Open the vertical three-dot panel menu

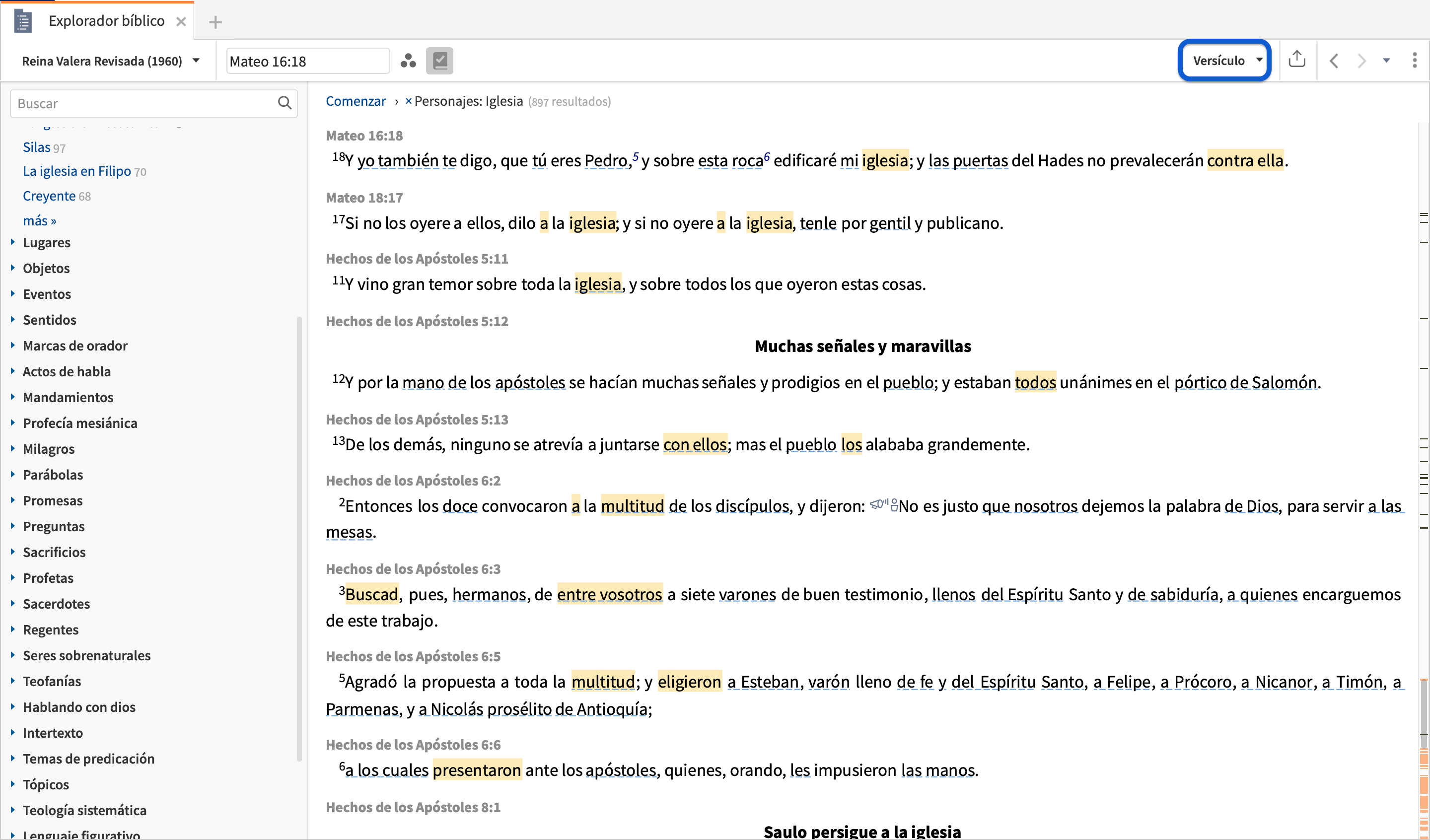coord(1414,61)
